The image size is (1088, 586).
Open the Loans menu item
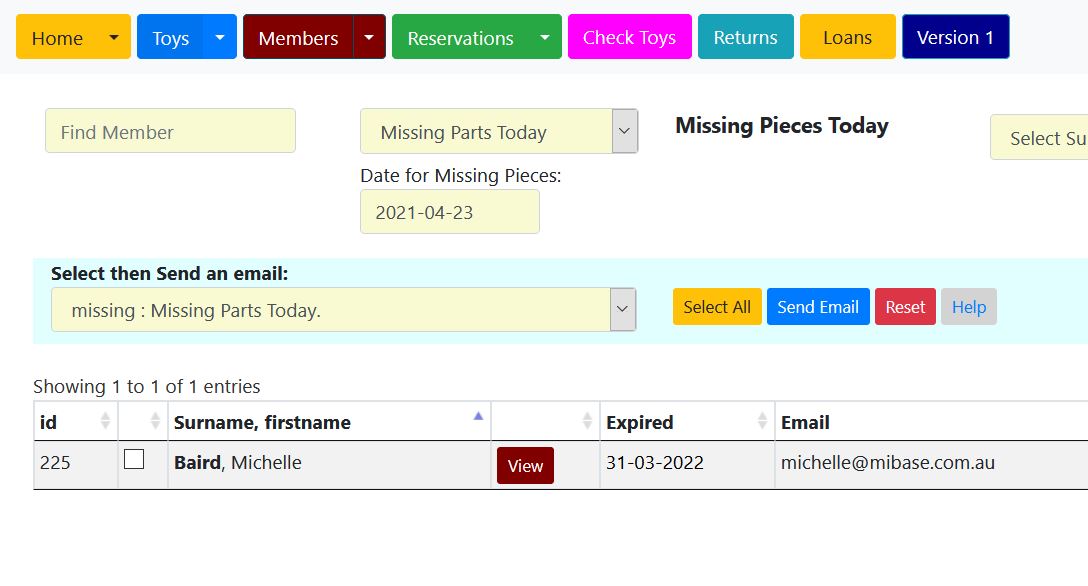pyautogui.click(x=847, y=38)
